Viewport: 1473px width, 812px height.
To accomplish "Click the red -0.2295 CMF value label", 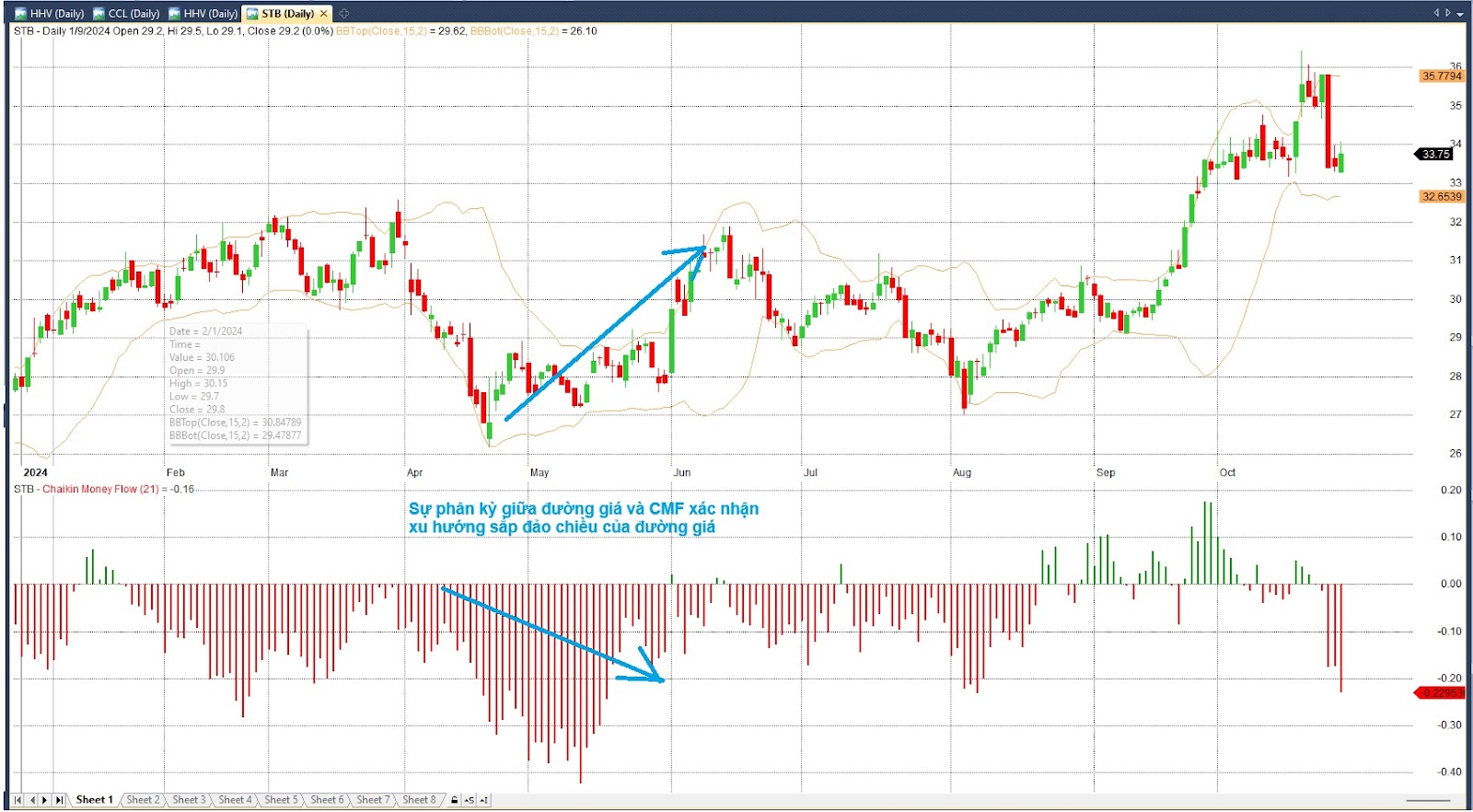I will tap(1439, 692).
